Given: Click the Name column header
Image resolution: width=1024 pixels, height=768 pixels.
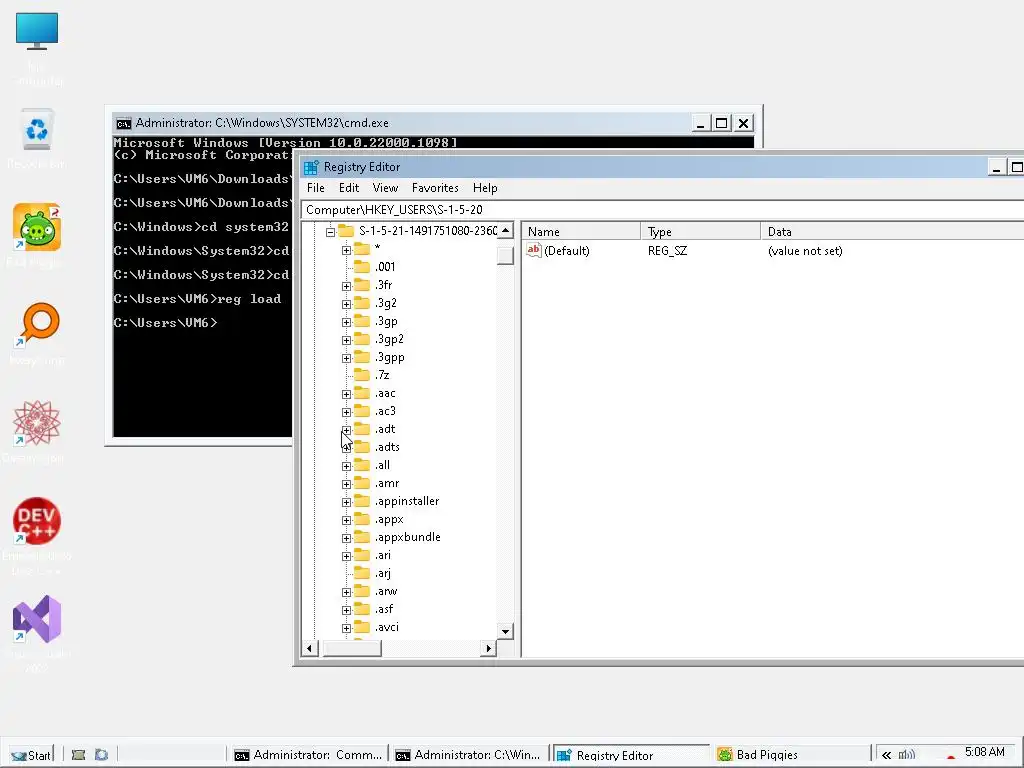Looking at the screenshot, I should coord(581,232).
